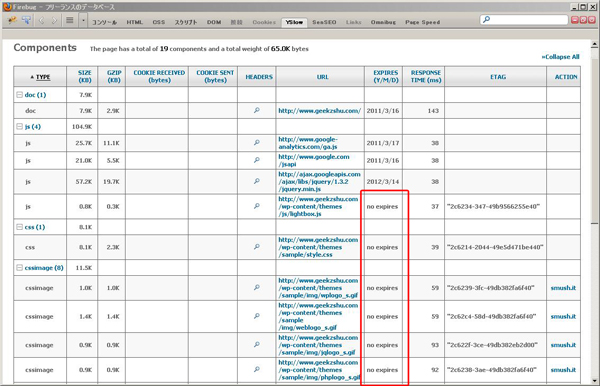Collapse the doc (1) group
Image resolution: width=600 pixels, height=386 pixels.
pyautogui.click(x=20, y=94)
